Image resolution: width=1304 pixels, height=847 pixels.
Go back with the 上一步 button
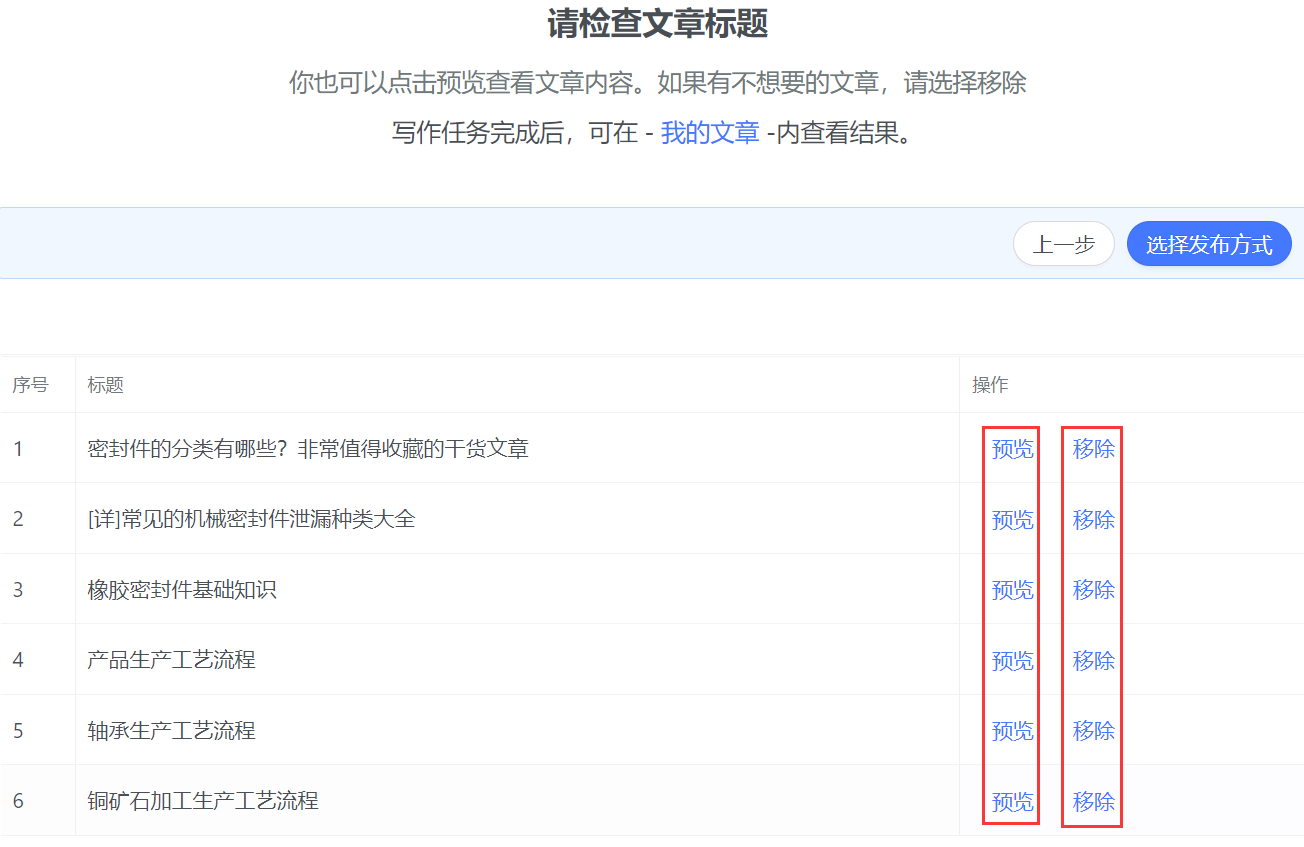coord(1063,244)
